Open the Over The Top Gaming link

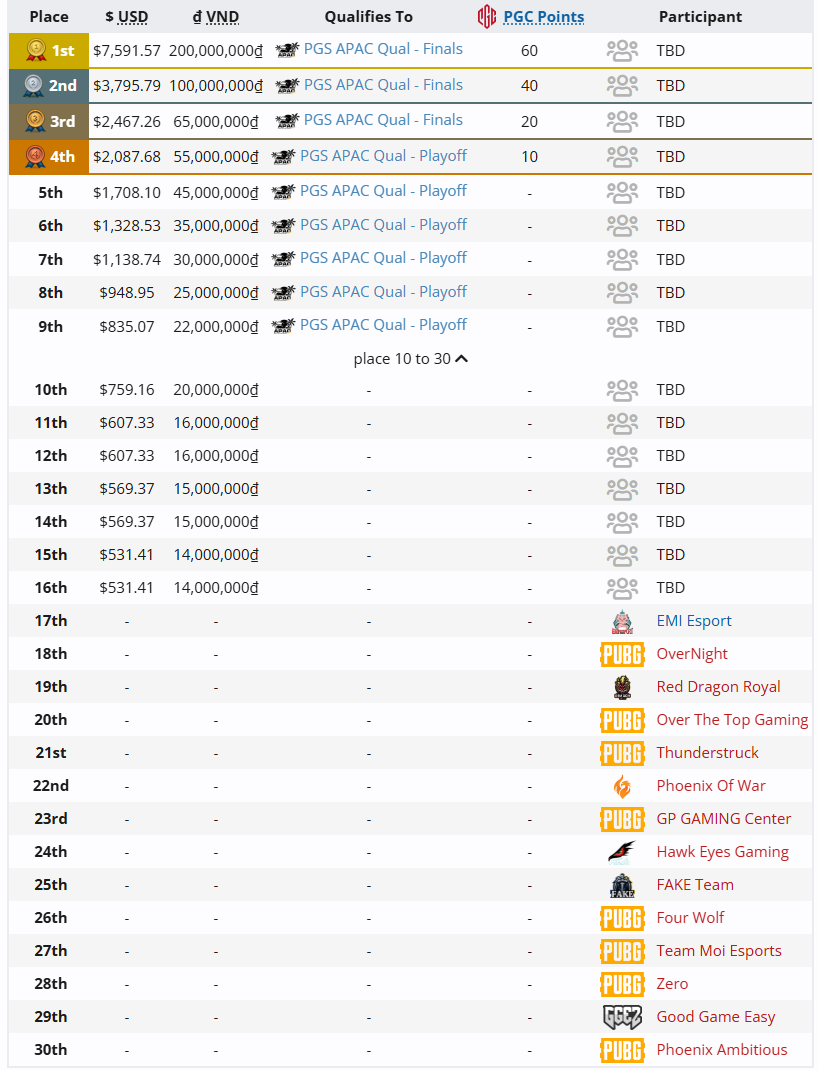732,720
